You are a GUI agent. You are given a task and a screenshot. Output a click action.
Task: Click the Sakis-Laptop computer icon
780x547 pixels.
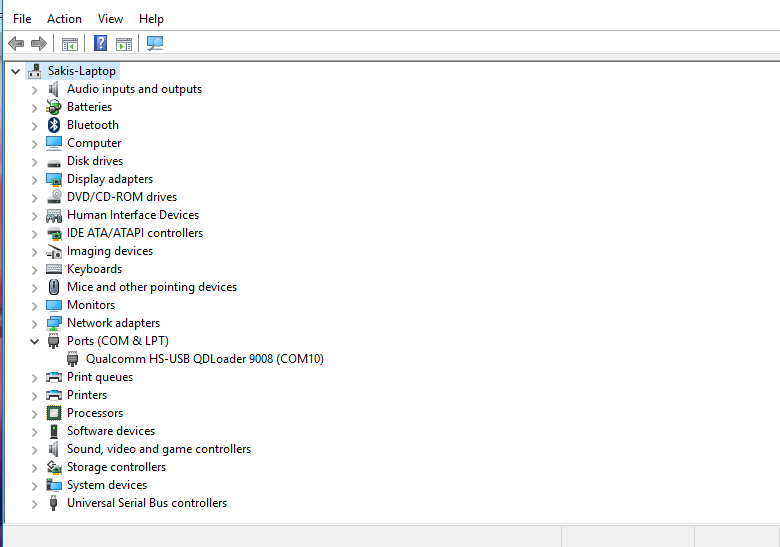tap(34, 71)
